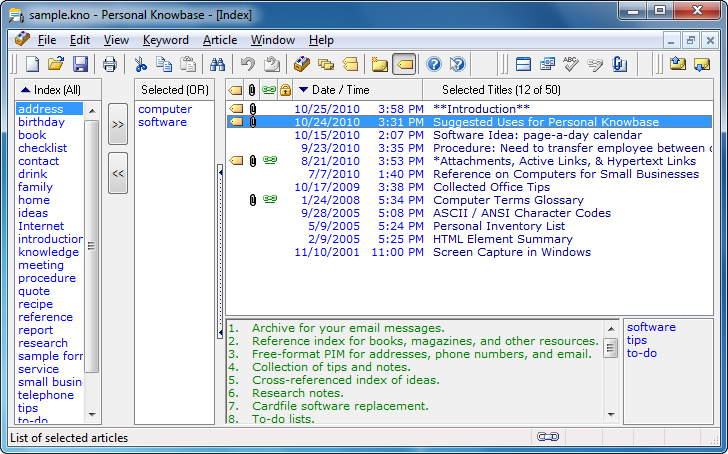This screenshot has height=454, width=728.
Task: Cut selection with the scissors icon
Action: click(140, 64)
